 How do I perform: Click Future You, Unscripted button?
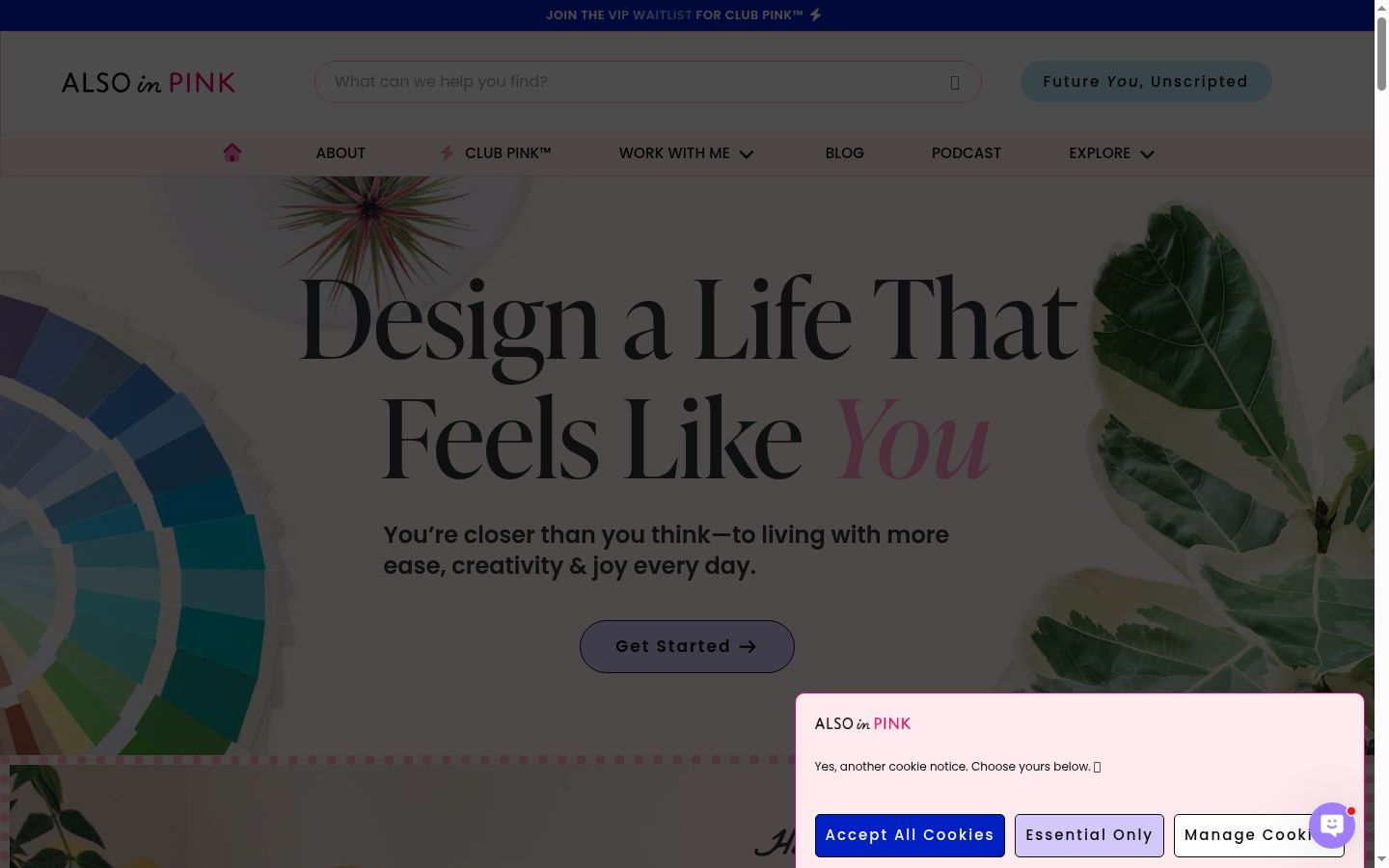[x=1146, y=82]
